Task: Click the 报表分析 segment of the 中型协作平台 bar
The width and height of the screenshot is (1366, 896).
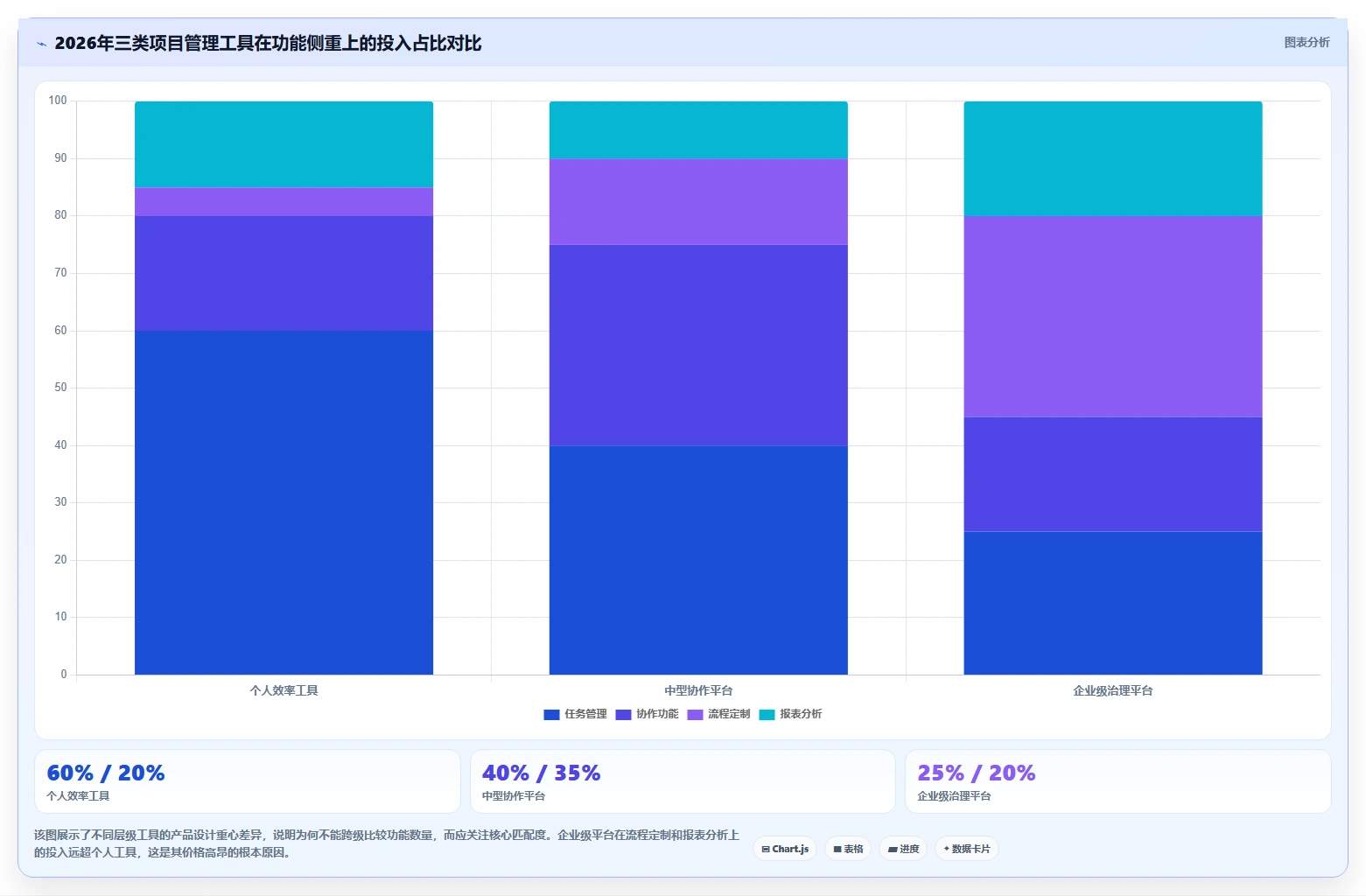Action: 698,129
